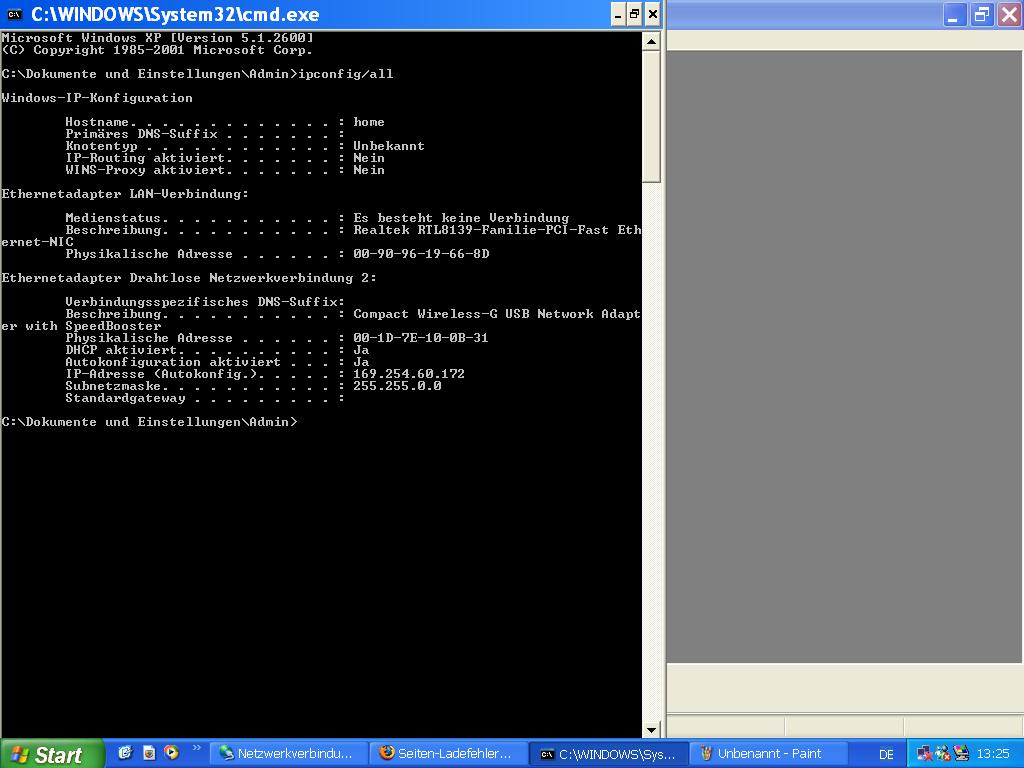The image size is (1024, 768).
Task: Click the cmd scrollbar down arrow
Action: pos(651,730)
